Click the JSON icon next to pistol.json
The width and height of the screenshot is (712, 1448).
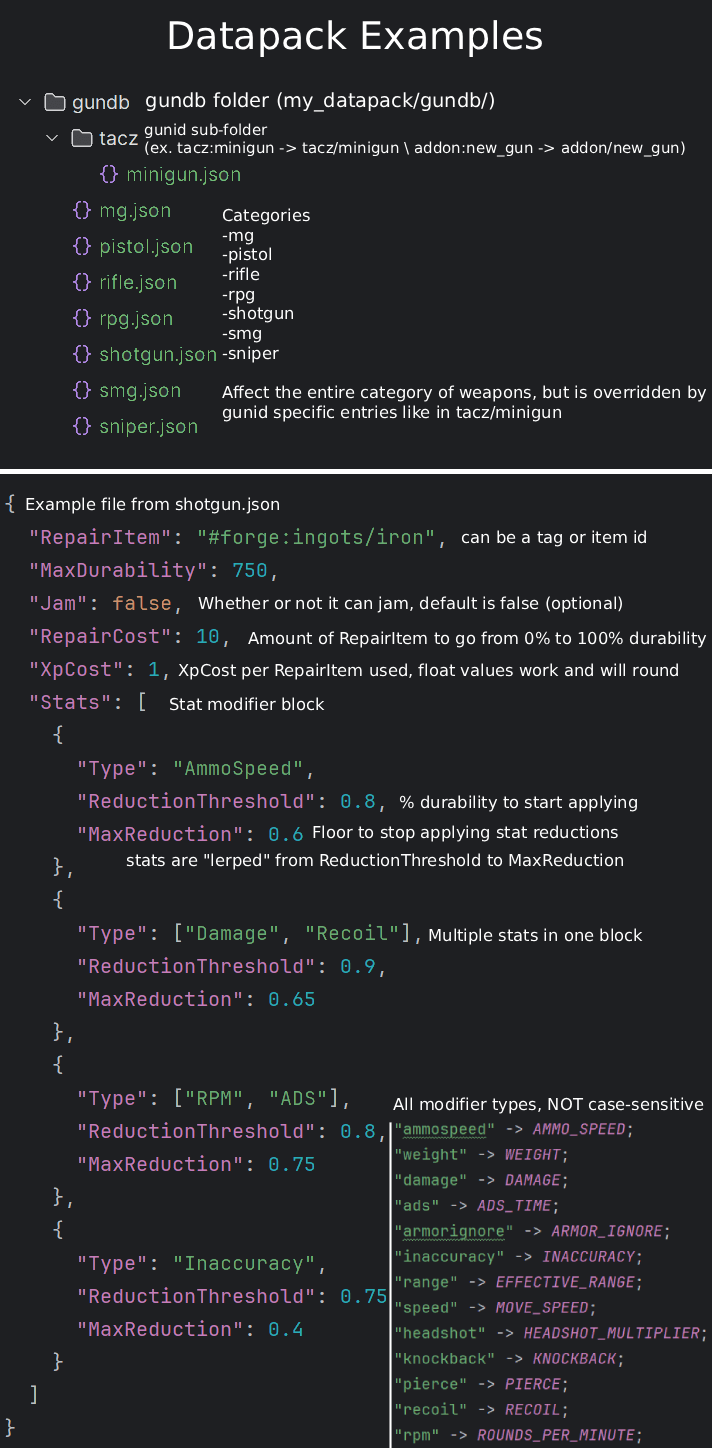(82, 246)
